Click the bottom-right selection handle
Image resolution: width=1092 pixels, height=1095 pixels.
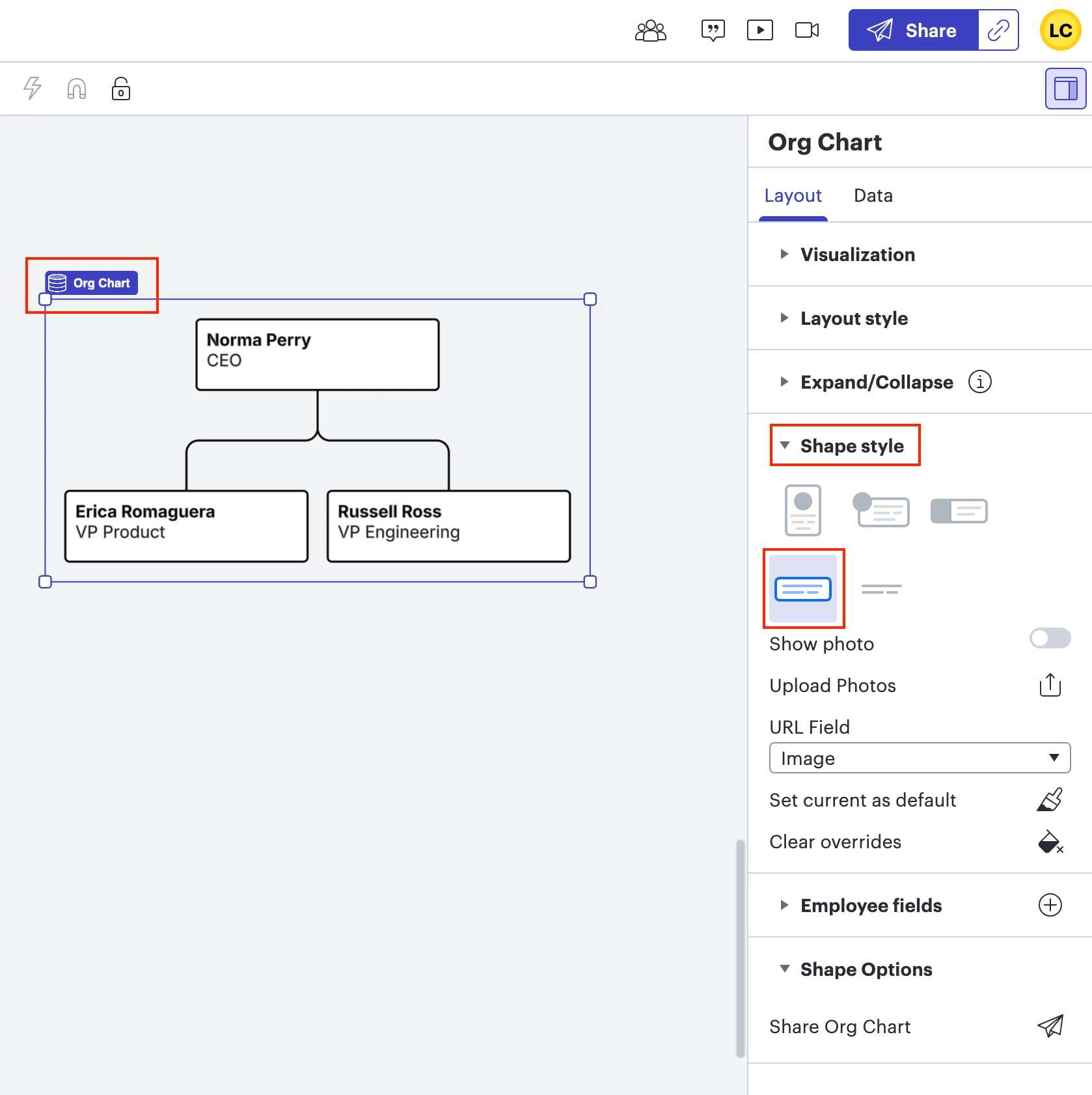click(590, 582)
